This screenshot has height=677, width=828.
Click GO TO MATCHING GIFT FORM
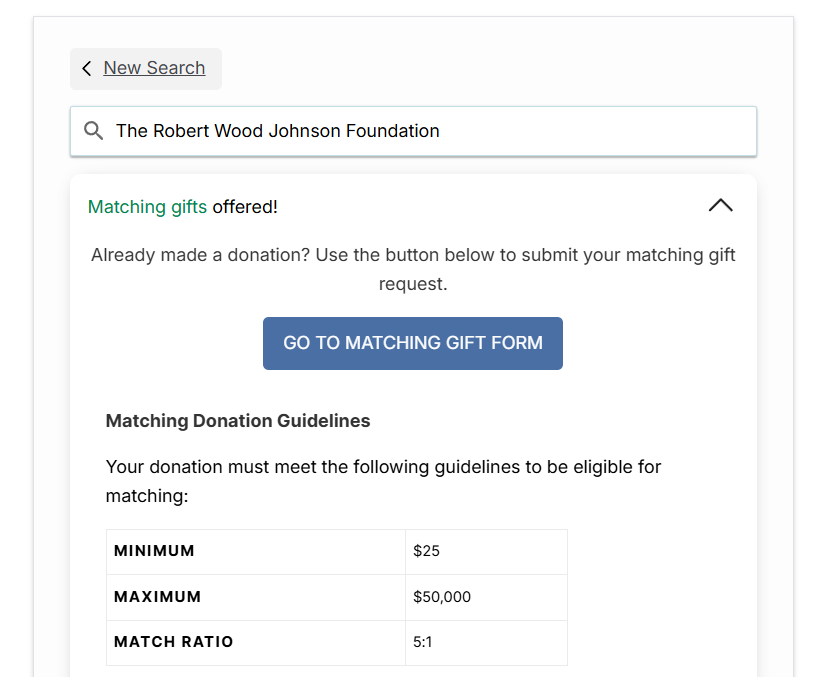(412, 343)
